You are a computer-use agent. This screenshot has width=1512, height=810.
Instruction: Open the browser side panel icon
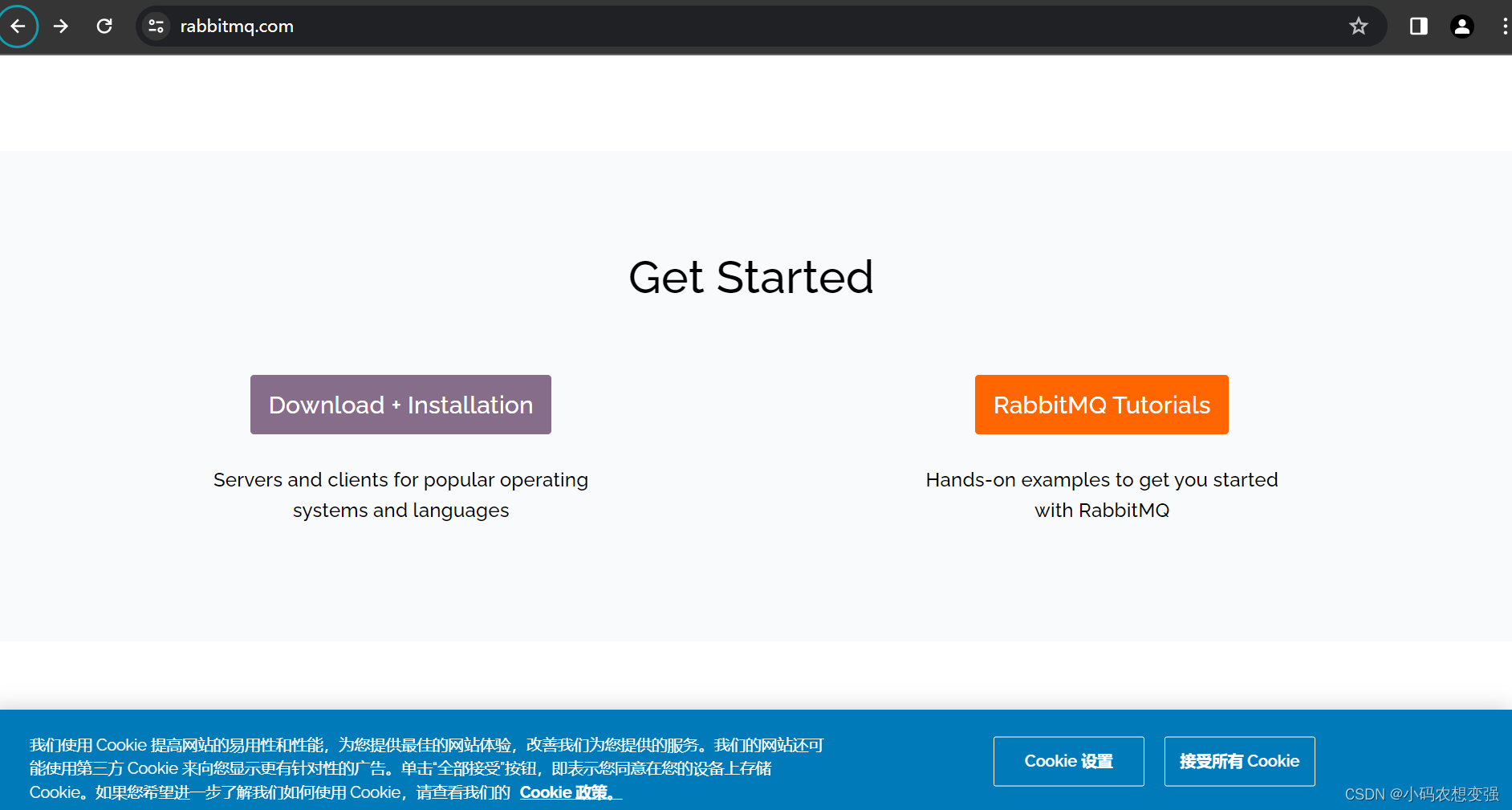click(x=1418, y=26)
